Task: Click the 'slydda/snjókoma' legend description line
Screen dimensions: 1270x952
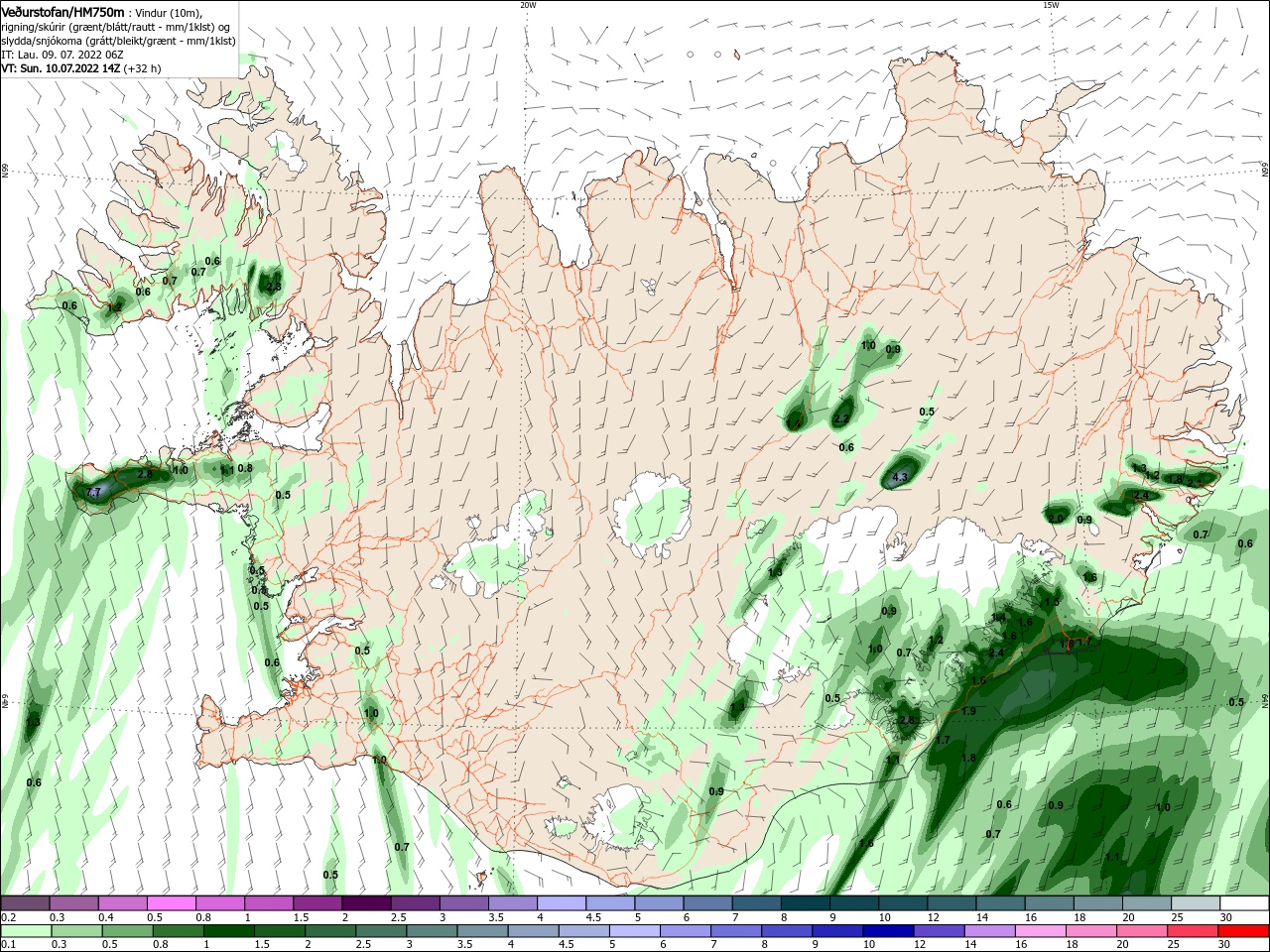Action: (x=118, y=41)
